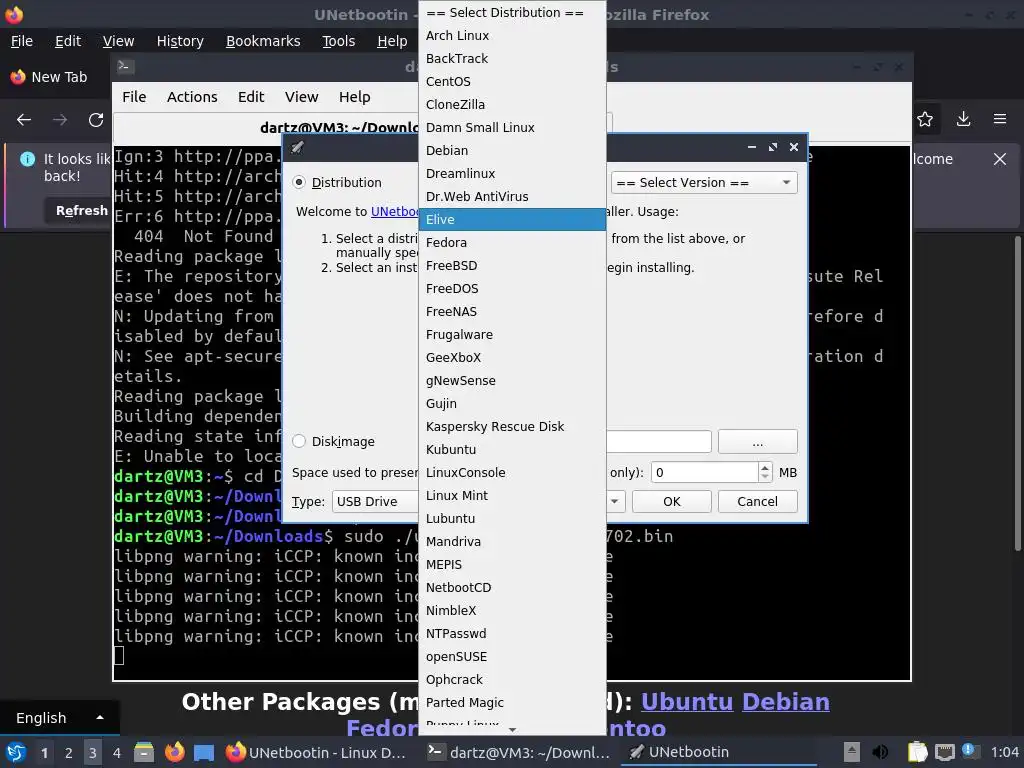This screenshot has height=768, width=1024.
Task: Select Gujin in the list
Action: coord(512,404)
